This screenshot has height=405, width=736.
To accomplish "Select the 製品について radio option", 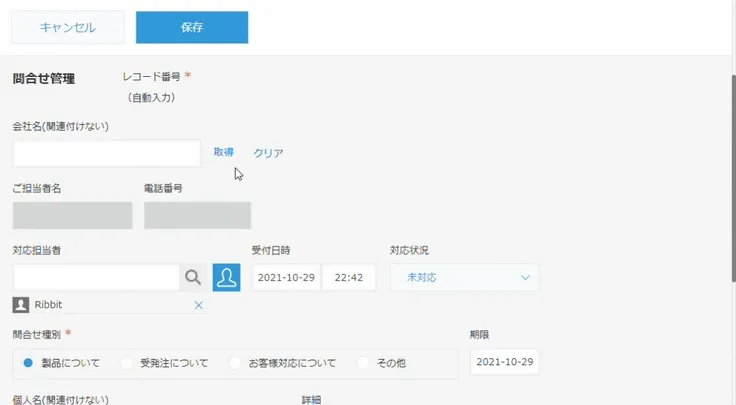I will coord(28,363).
